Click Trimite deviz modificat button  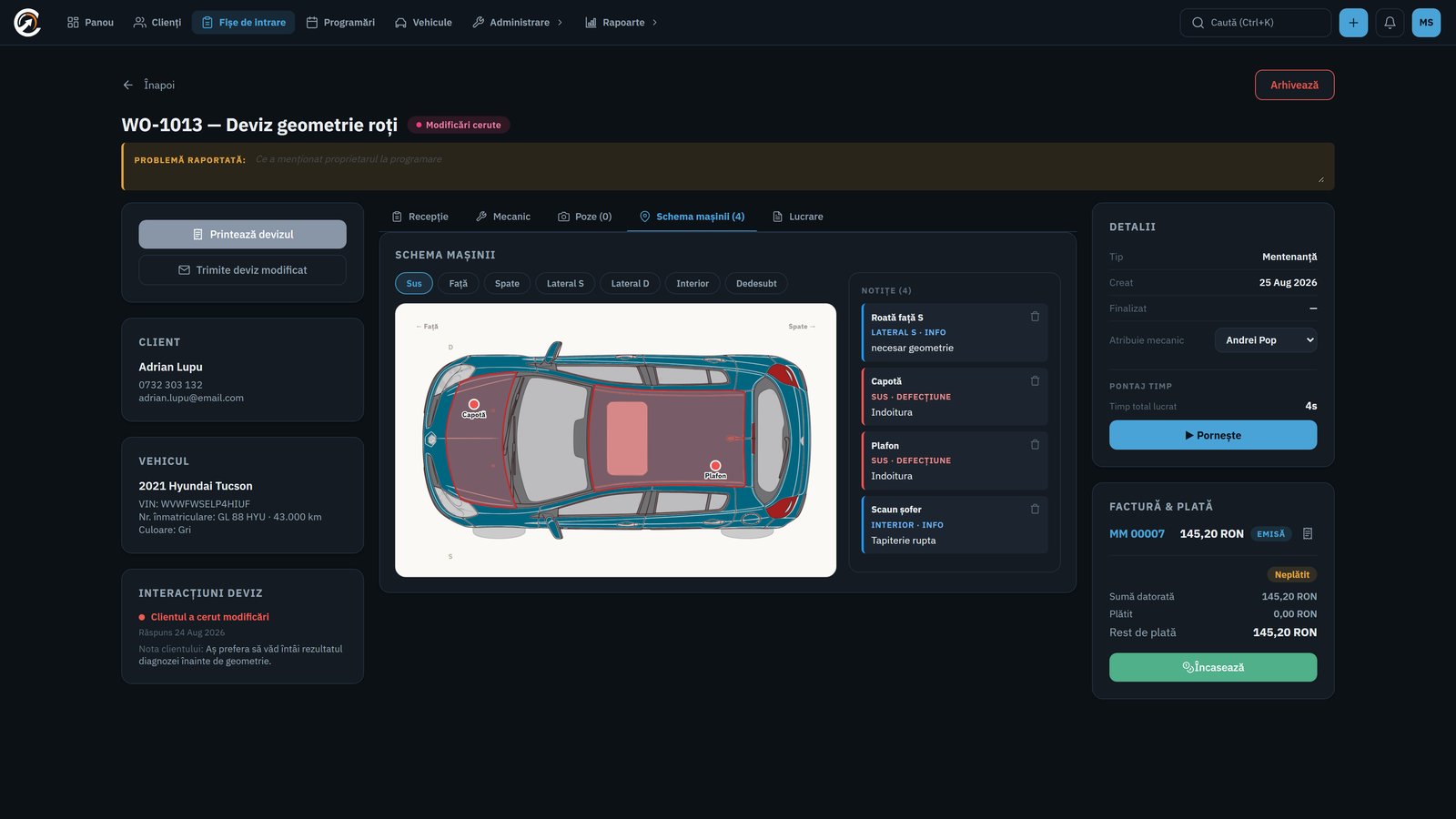click(242, 270)
